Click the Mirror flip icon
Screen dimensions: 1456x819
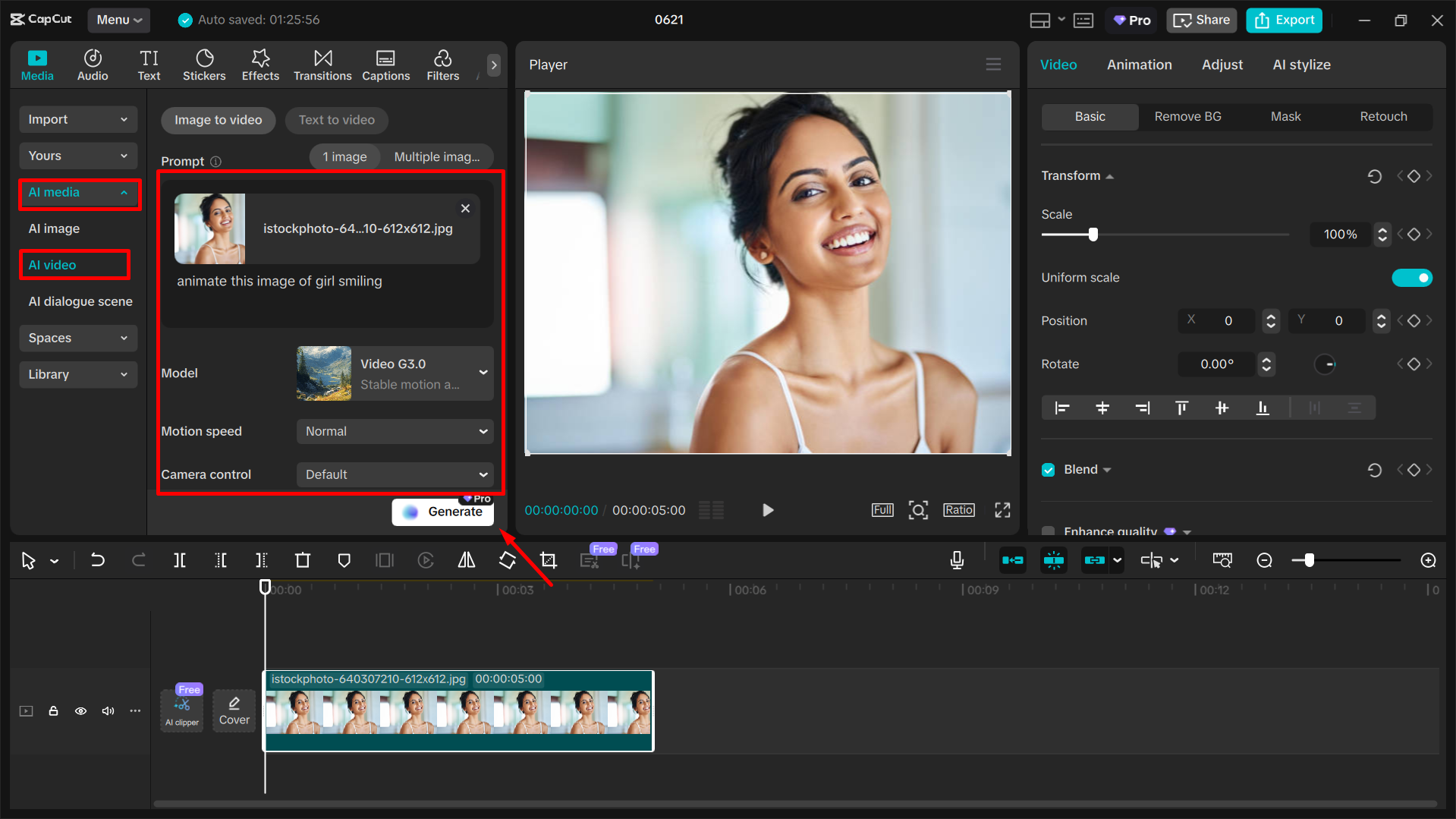(467, 560)
